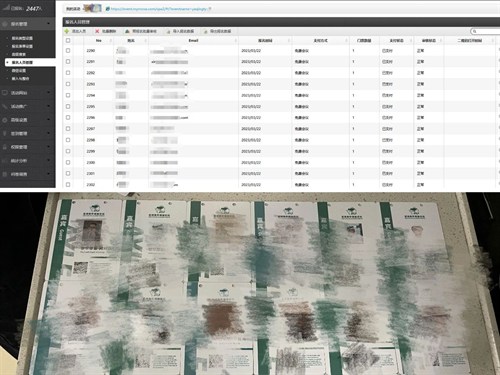Viewport: 500px width, 375px height.
Task: Open the event URL link at the top
Action: (159, 9)
